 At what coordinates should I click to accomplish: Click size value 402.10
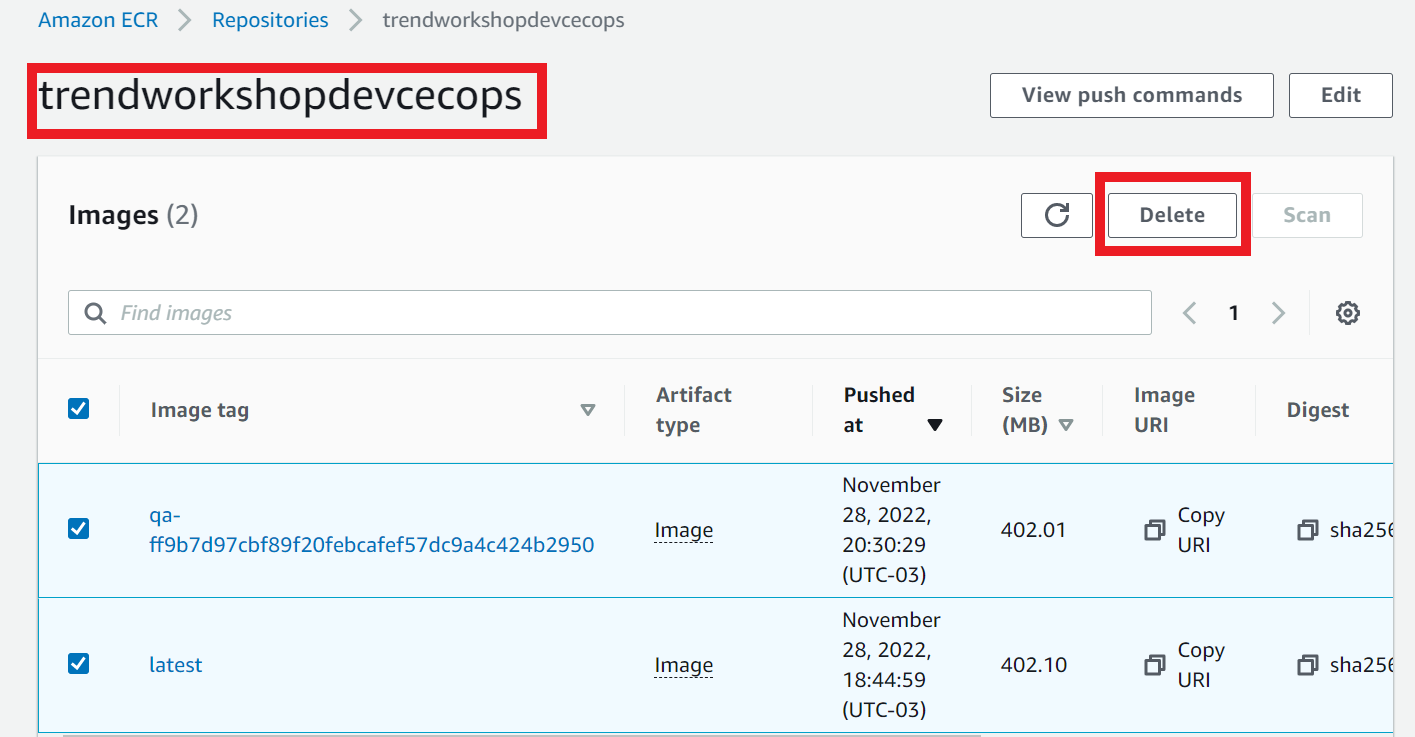(1033, 665)
